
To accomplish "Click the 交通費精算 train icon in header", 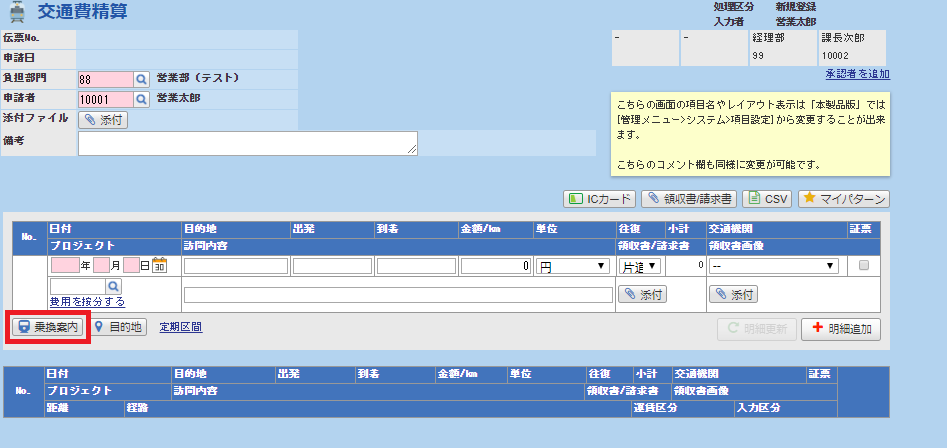I will 18,12.
